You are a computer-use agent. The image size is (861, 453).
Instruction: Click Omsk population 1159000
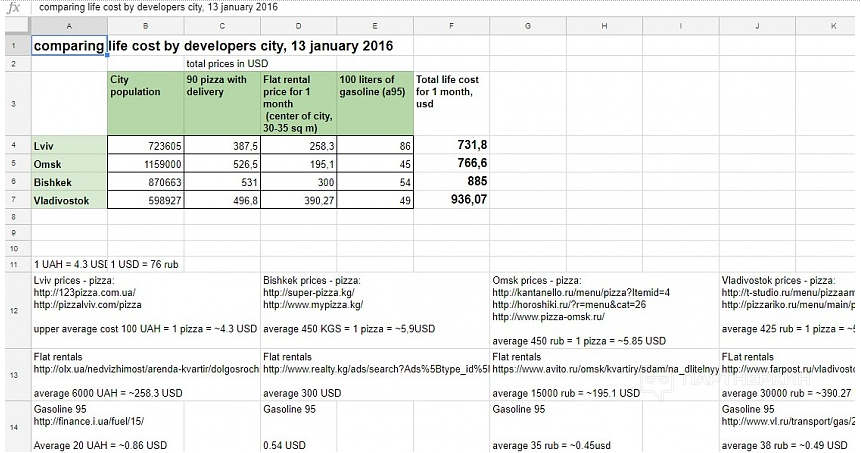[x=146, y=164]
